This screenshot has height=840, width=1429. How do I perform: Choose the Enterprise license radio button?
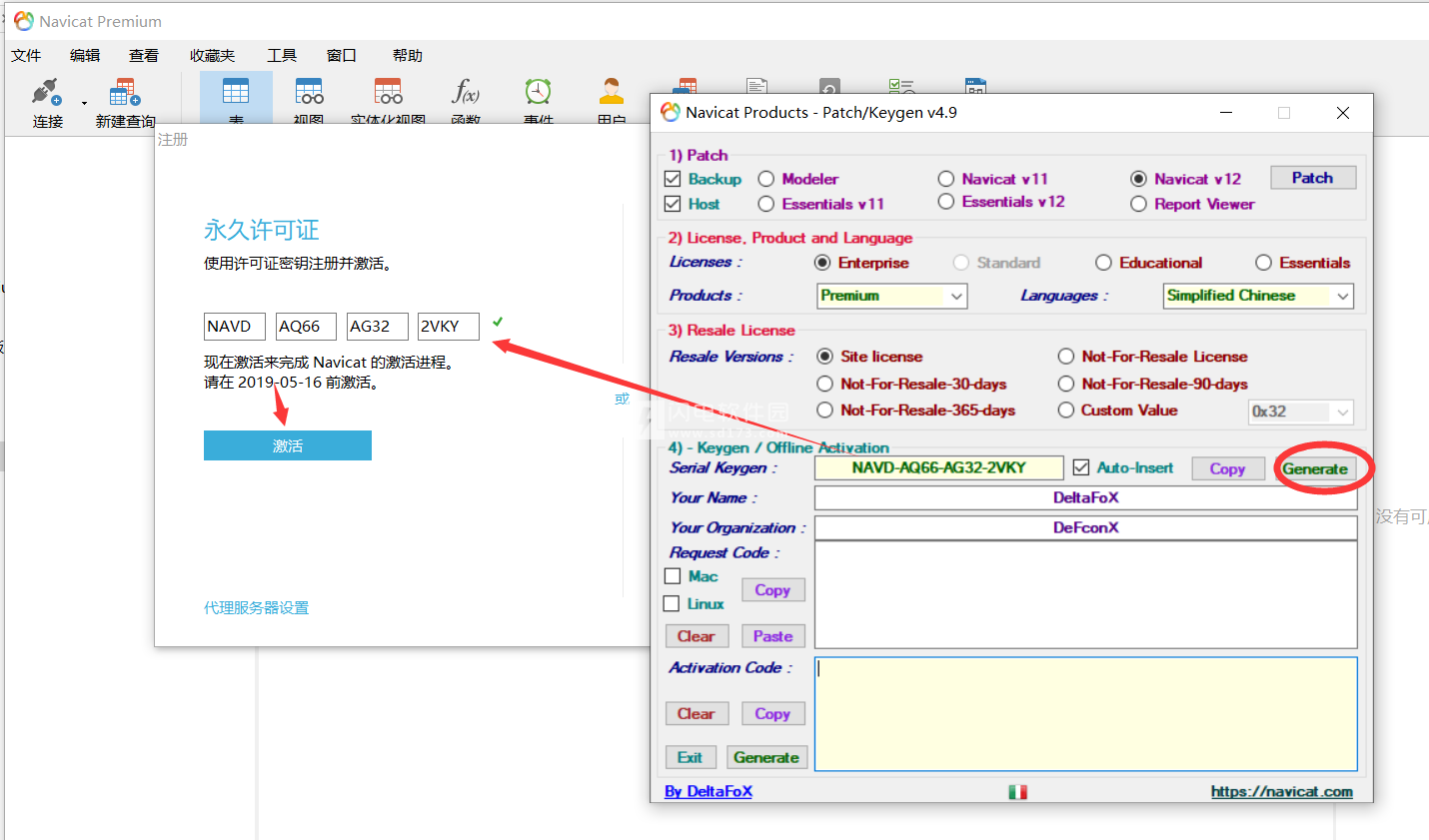pos(822,263)
